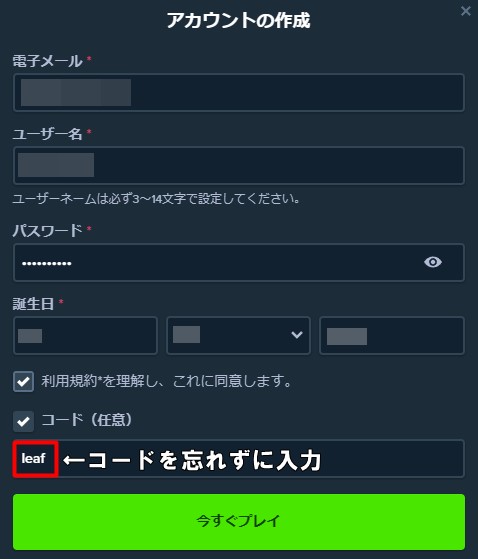This screenshot has height=559, width=478.
Task: Click the 電子メール label
Action: click(47, 61)
